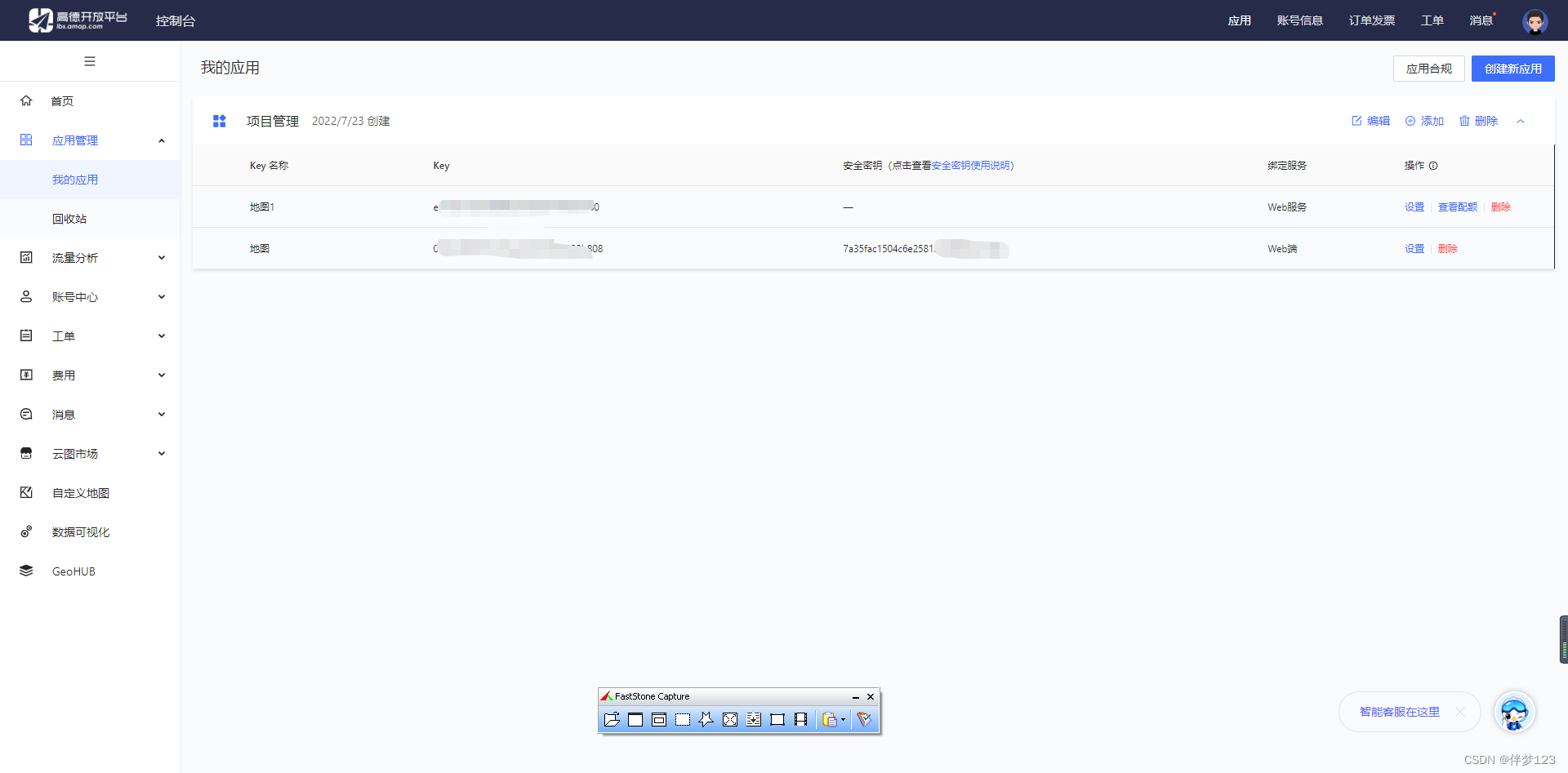Open the 安全密钥使用说明 link

(x=970, y=166)
